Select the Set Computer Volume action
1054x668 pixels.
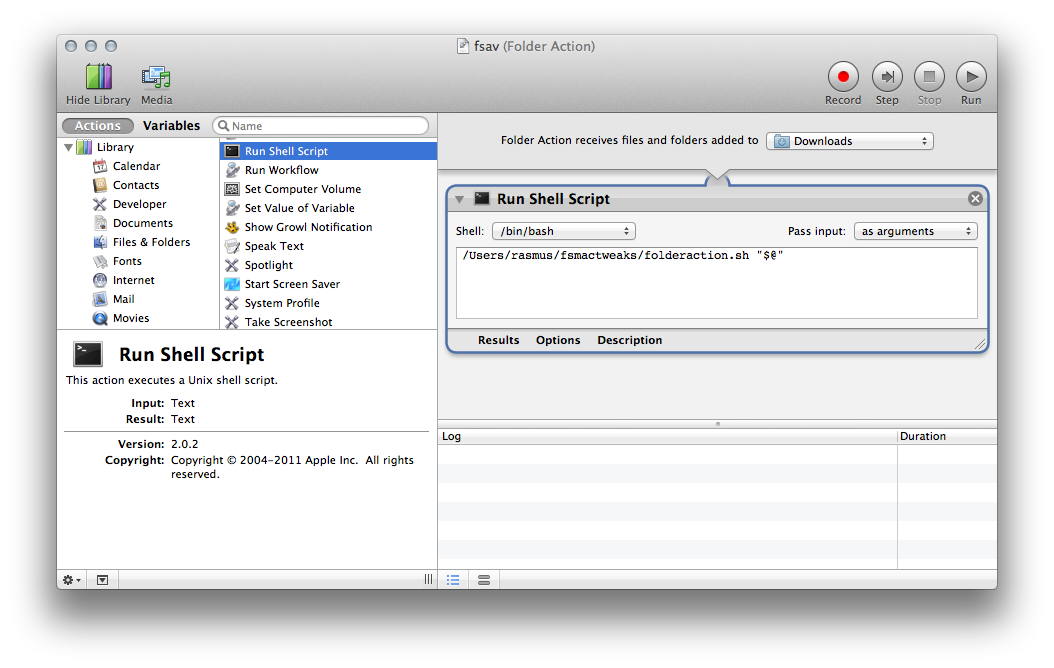[x=328, y=189]
